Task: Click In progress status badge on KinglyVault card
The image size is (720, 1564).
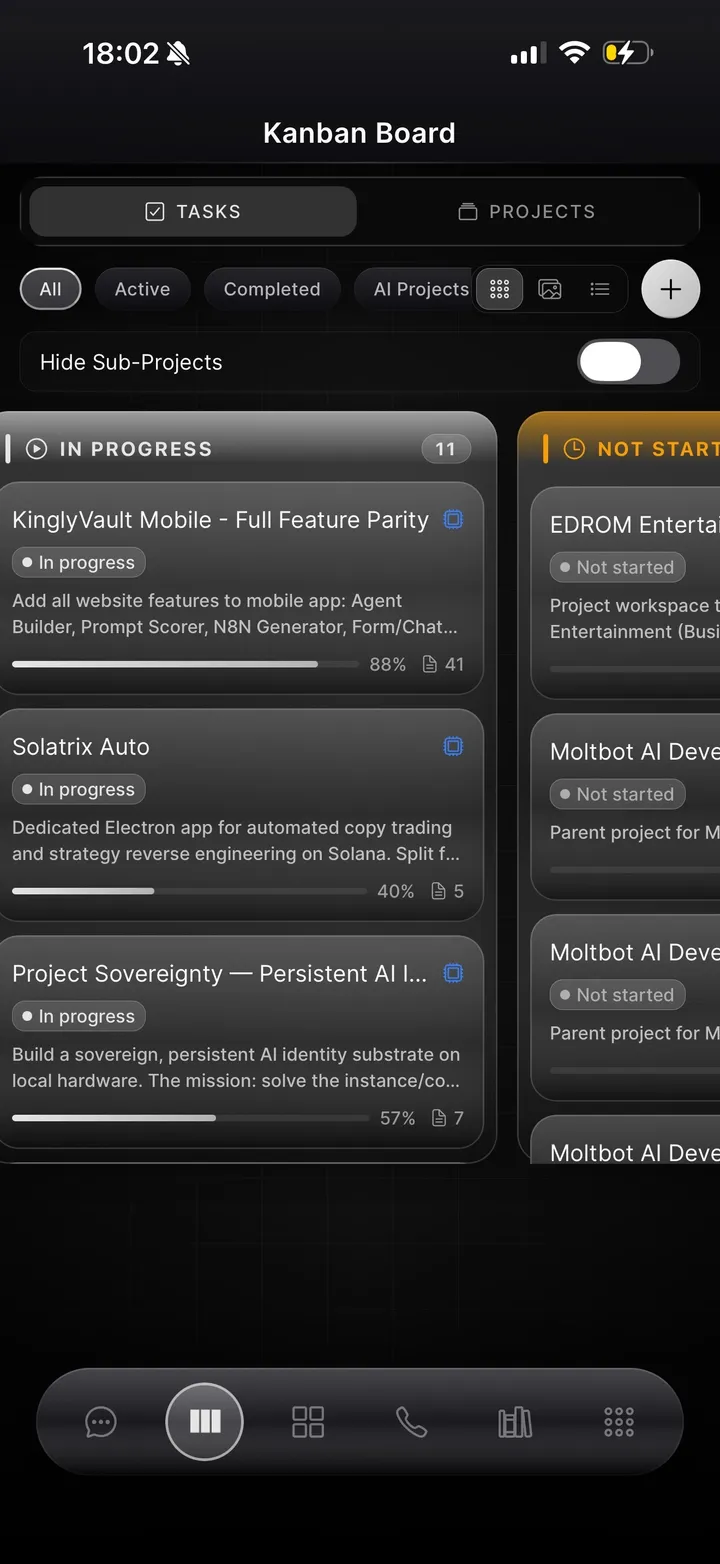Action: 79,562
